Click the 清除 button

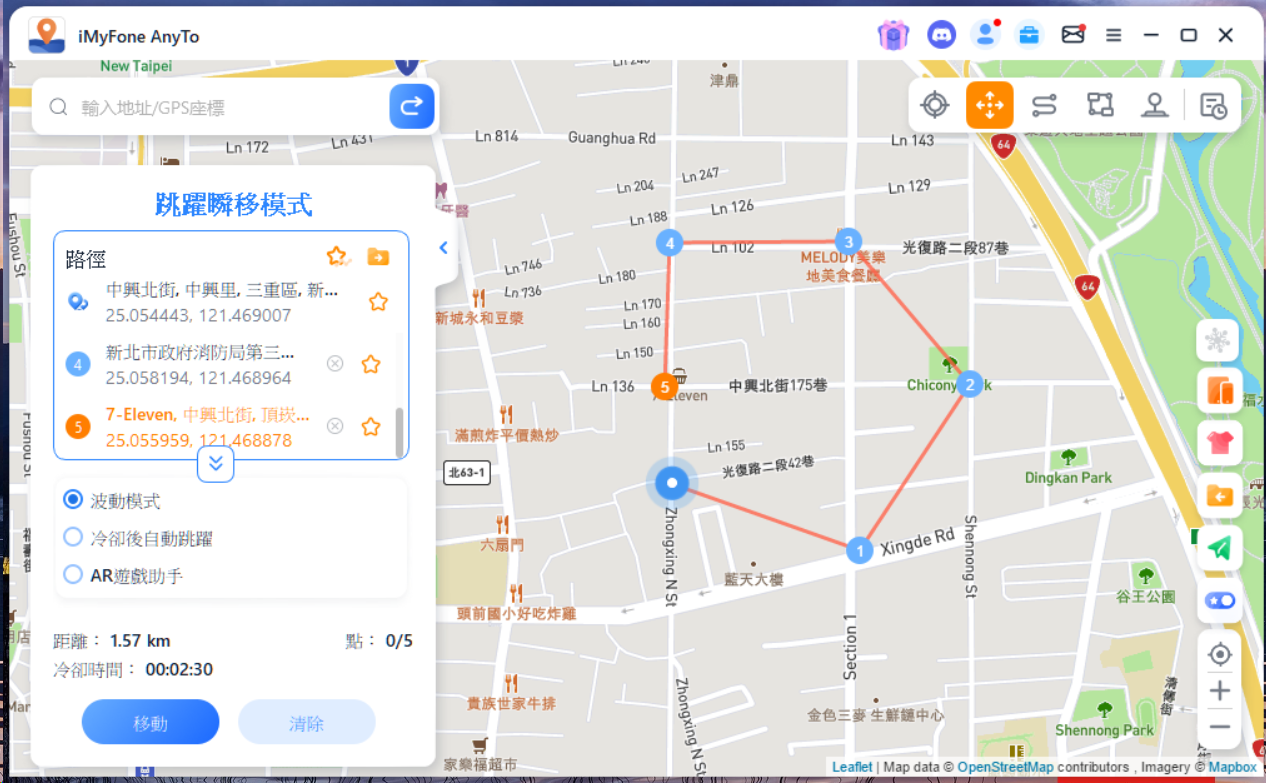306,722
